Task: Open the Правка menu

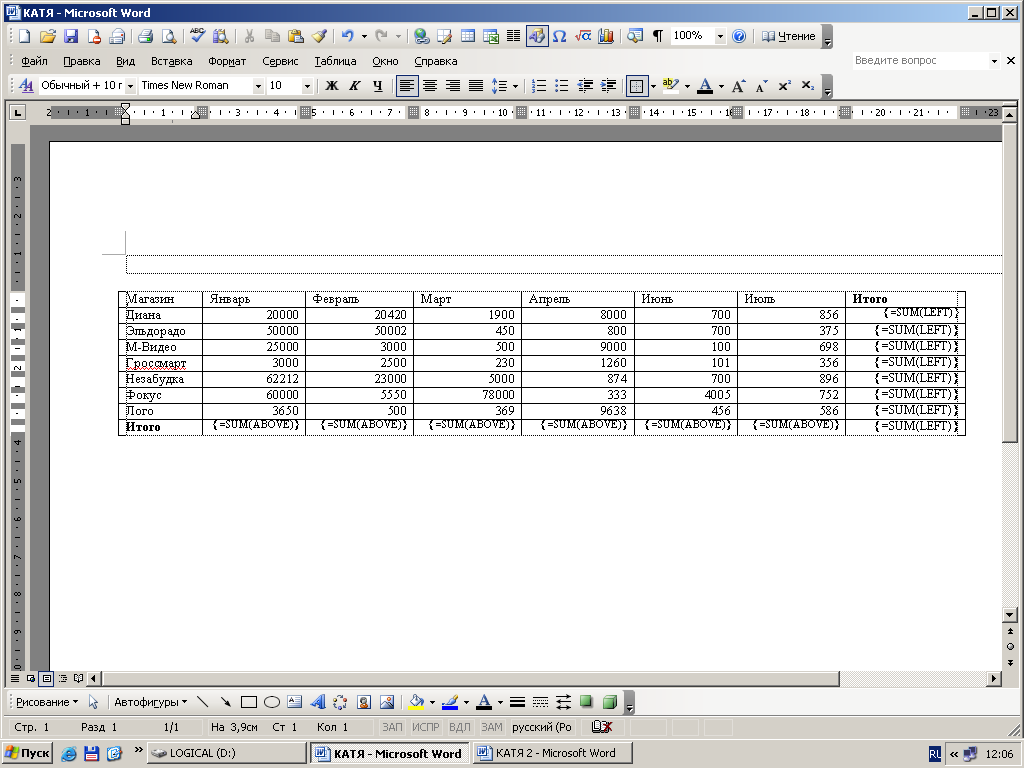Action: (x=82, y=61)
